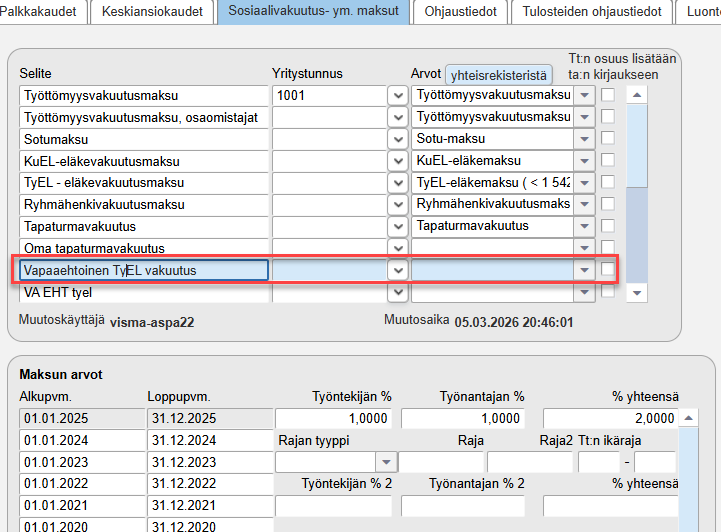Screen dimensions: 721x532
Task: Select Alkupvm. cell 01.01.2025
Action: point(82,418)
